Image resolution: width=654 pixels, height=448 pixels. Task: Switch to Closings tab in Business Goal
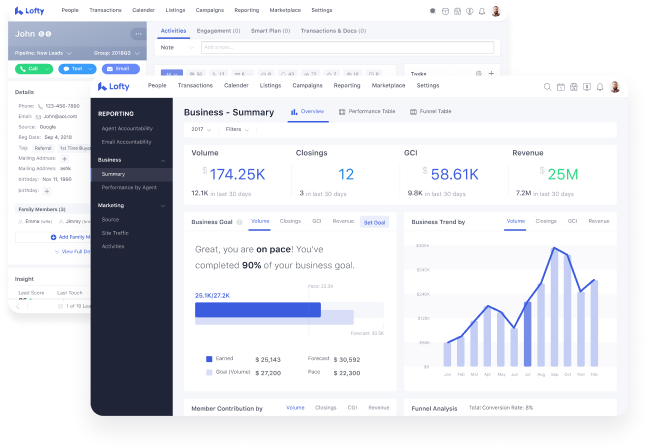[x=290, y=221]
